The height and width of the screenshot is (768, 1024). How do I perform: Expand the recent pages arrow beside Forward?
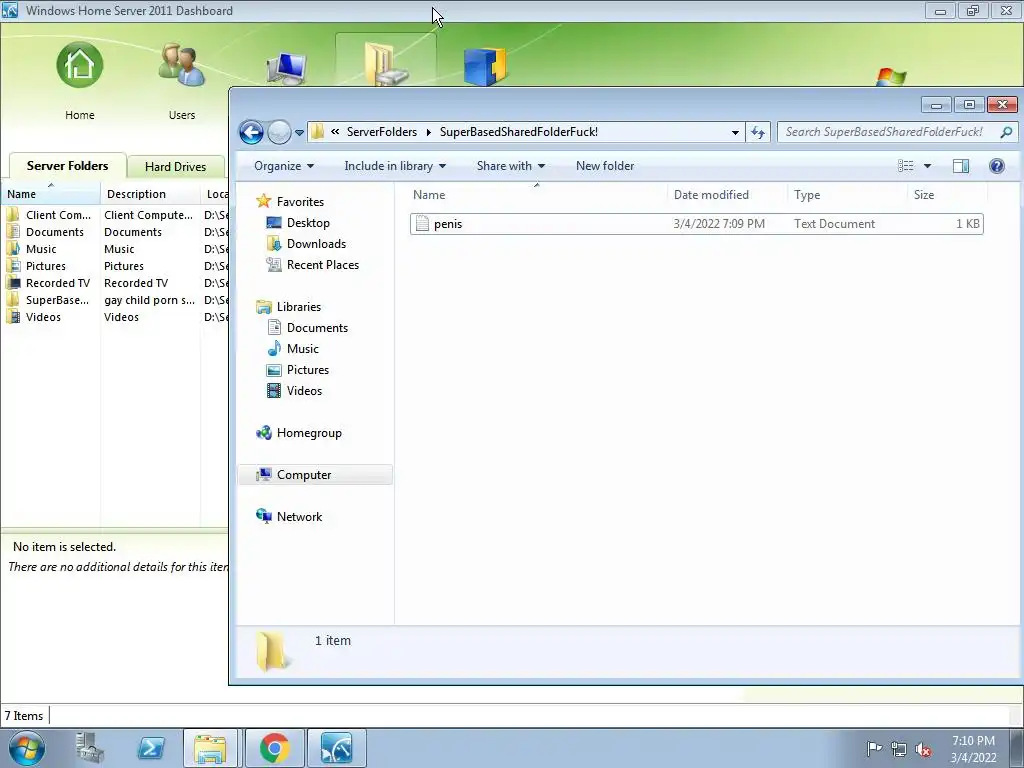click(299, 133)
